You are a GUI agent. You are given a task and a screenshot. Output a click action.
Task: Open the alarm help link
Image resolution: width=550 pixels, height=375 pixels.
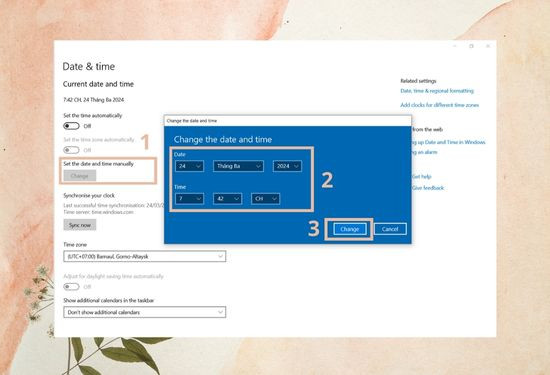point(424,152)
